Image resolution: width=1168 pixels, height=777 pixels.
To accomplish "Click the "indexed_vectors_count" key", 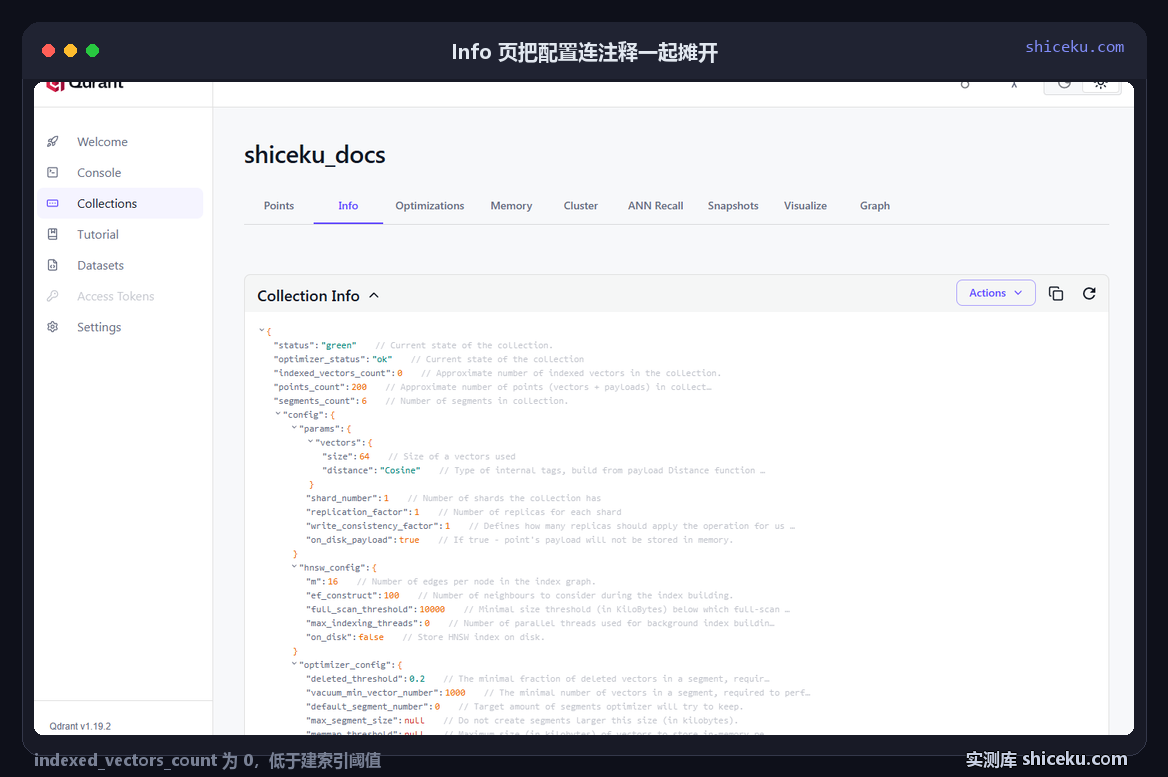I will pyautogui.click(x=332, y=372).
